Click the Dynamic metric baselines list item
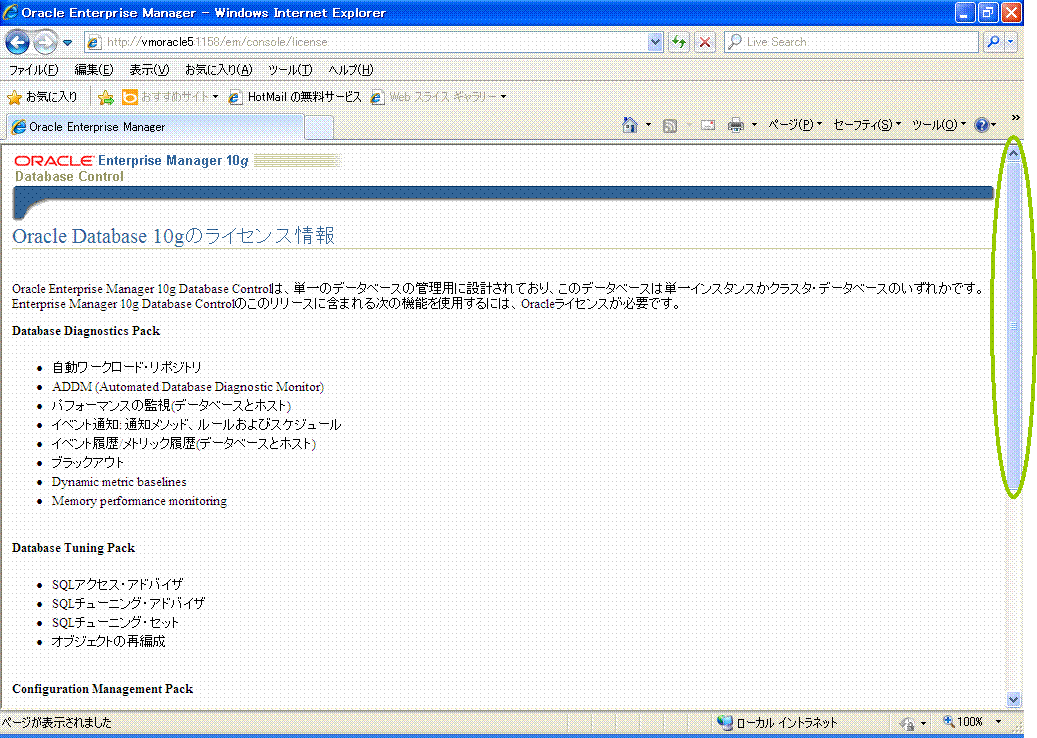 click(119, 482)
